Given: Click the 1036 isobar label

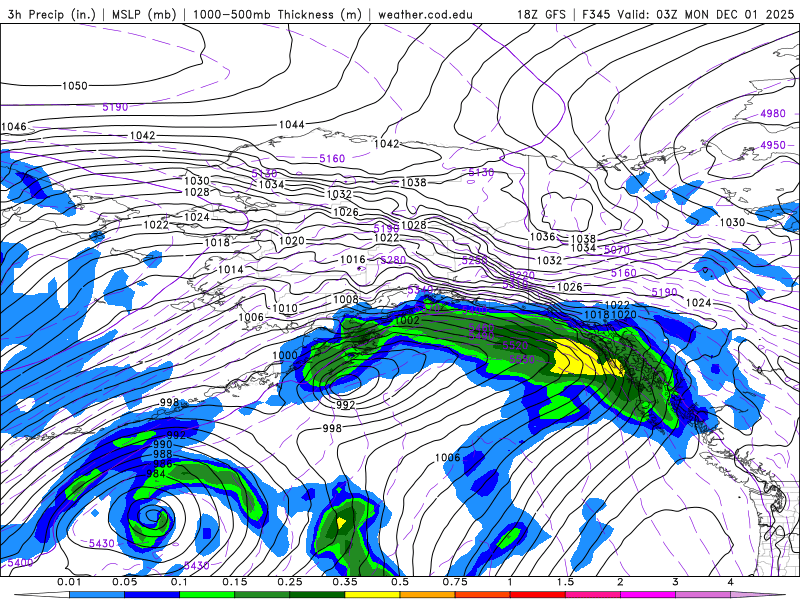Looking at the screenshot, I should coord(542,237).
